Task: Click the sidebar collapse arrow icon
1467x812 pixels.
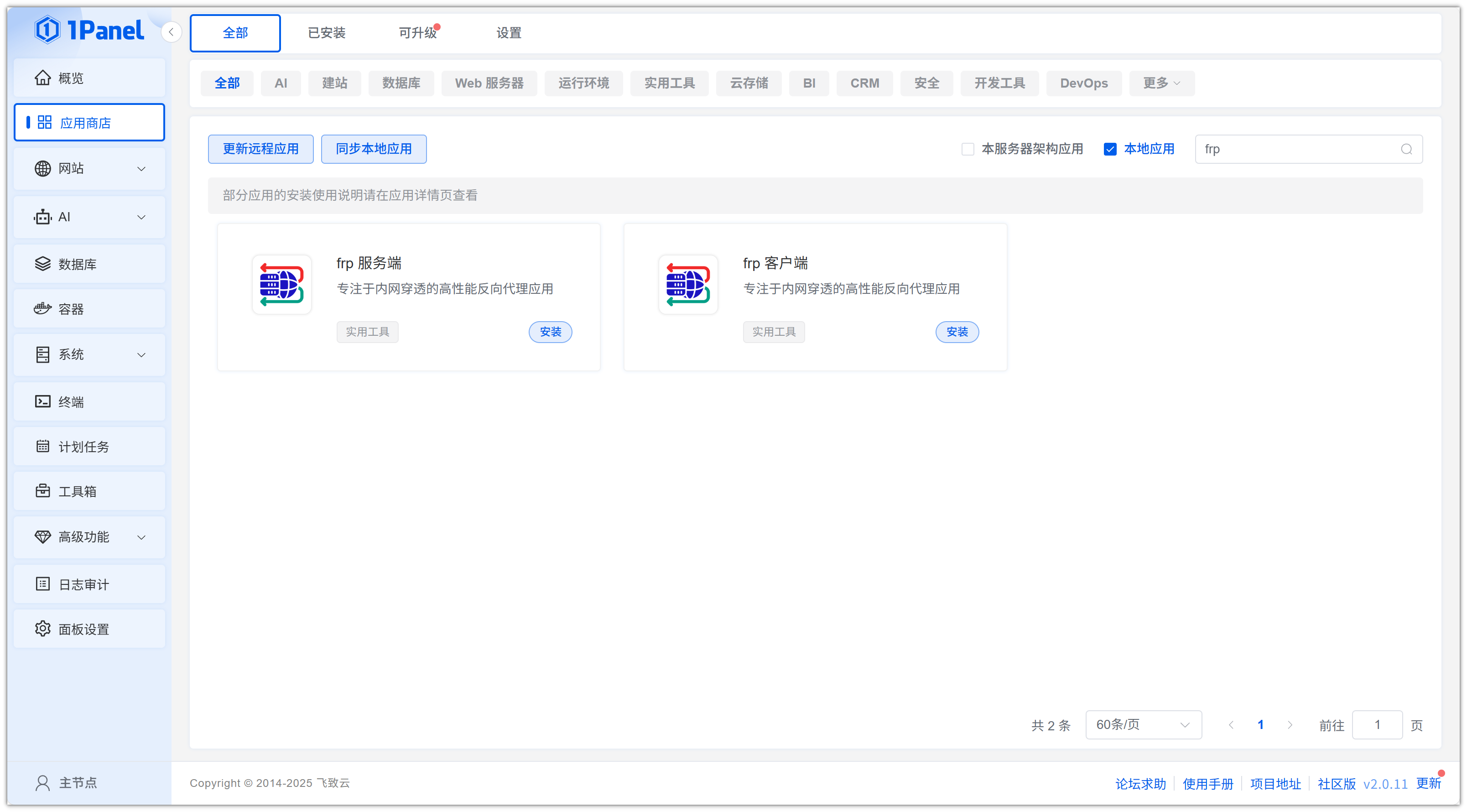Action: coord(171,32)
